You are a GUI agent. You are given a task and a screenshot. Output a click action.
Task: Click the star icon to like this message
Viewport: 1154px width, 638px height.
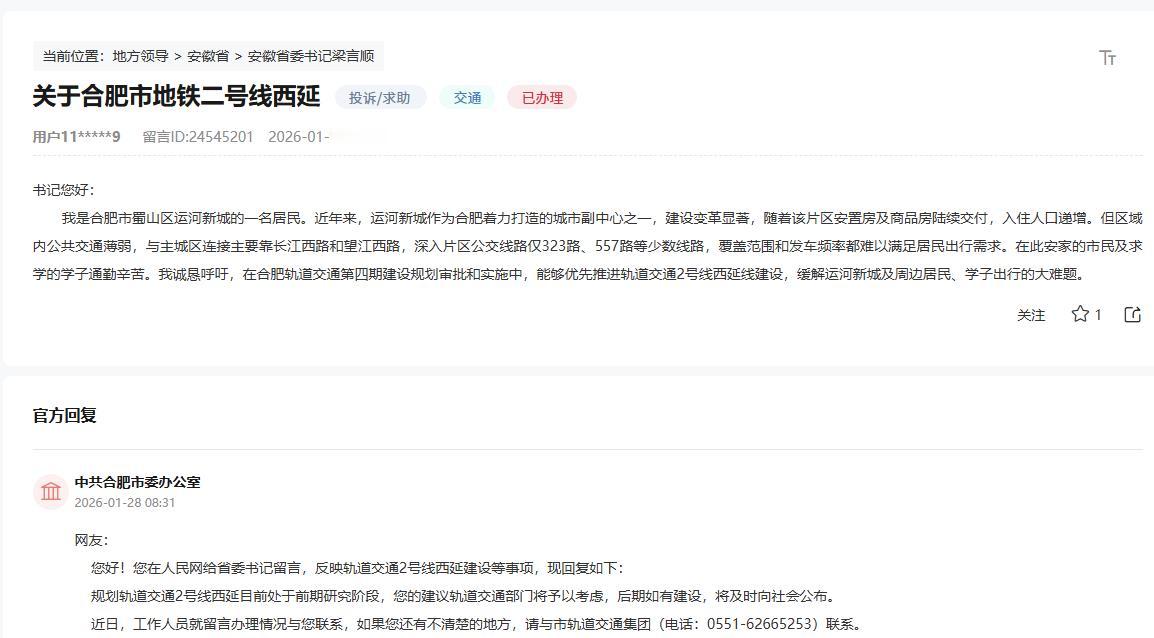(1079, 314)
